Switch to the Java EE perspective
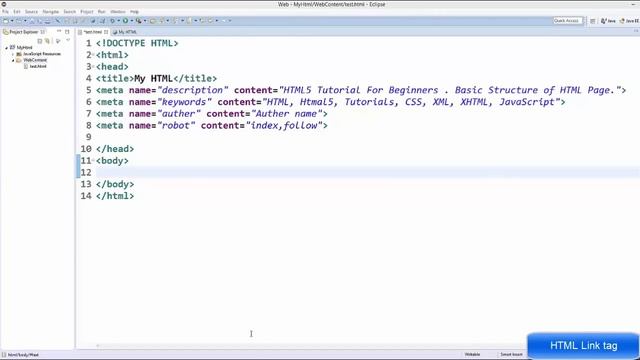 pyautogui.click(x=629, y=21)
